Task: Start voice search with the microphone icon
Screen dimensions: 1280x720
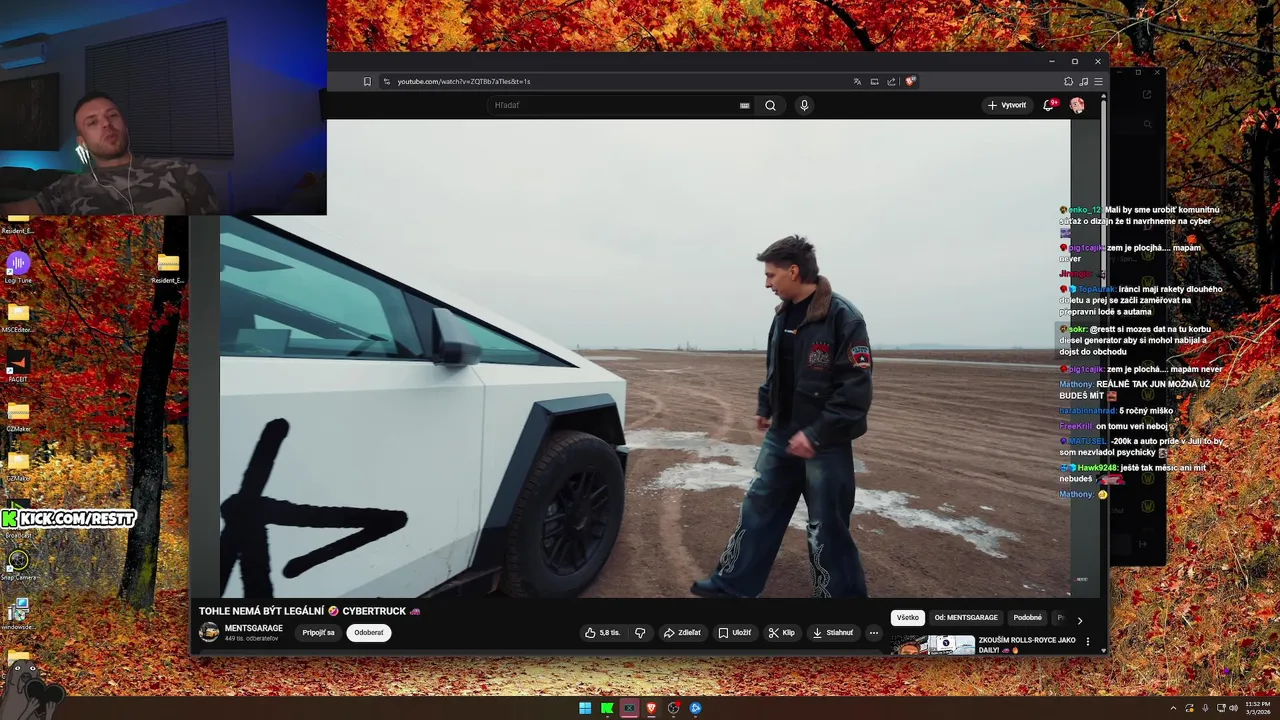Action: click(804, 105)
